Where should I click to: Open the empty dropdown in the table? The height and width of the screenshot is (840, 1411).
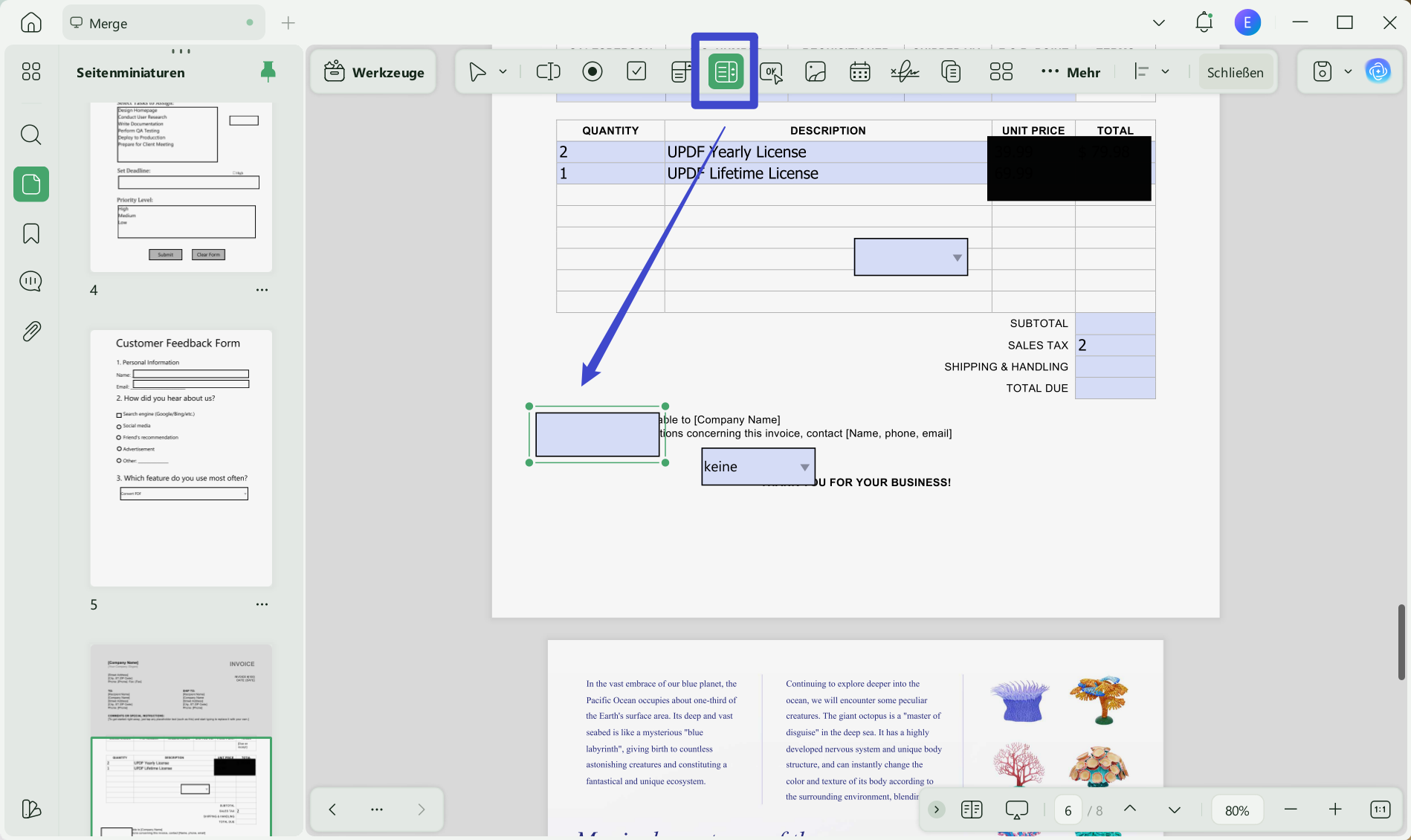911,257
